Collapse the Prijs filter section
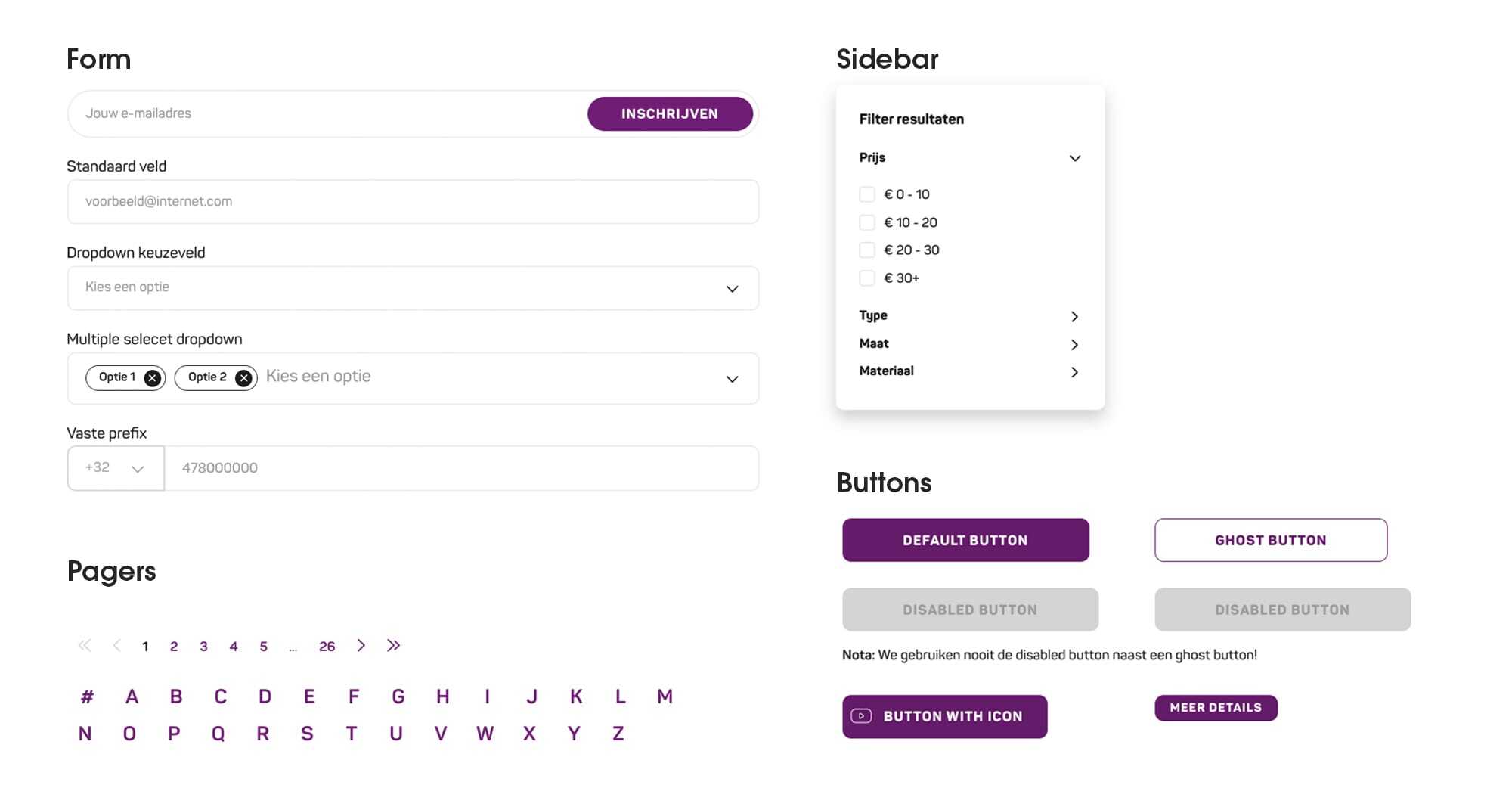1512x788 pixels. pos(1074,158)
